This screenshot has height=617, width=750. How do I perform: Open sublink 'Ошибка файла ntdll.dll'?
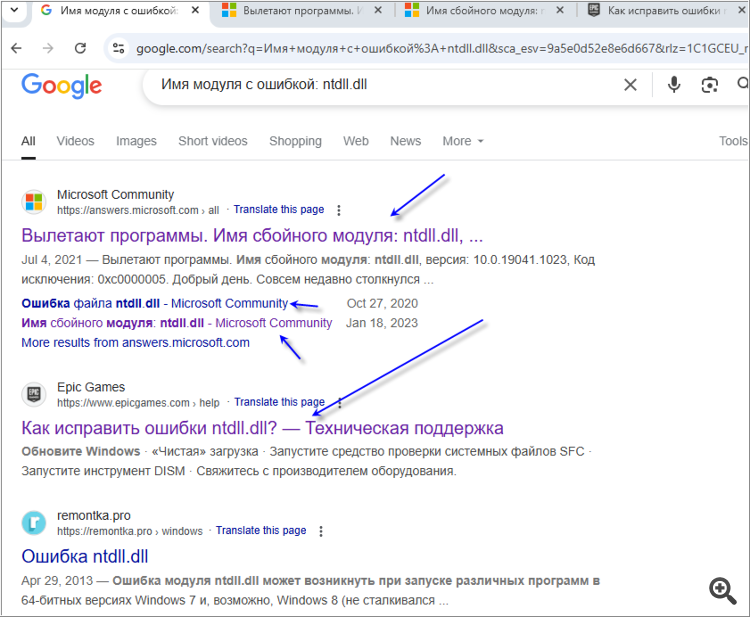(x=154, y=303)
